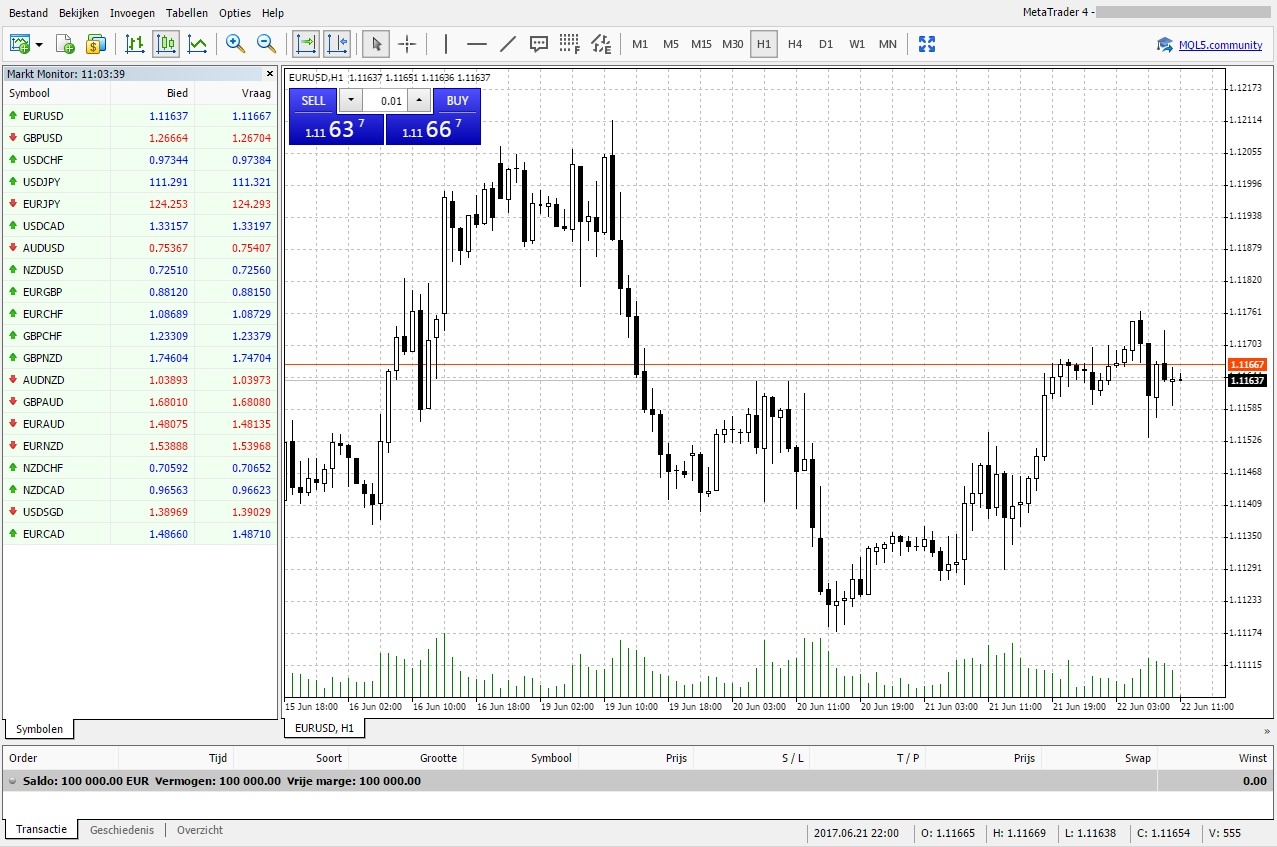Viewport: 1277px width, 847px height.
Task: Click the lot size input field
Action: (385, 100)
